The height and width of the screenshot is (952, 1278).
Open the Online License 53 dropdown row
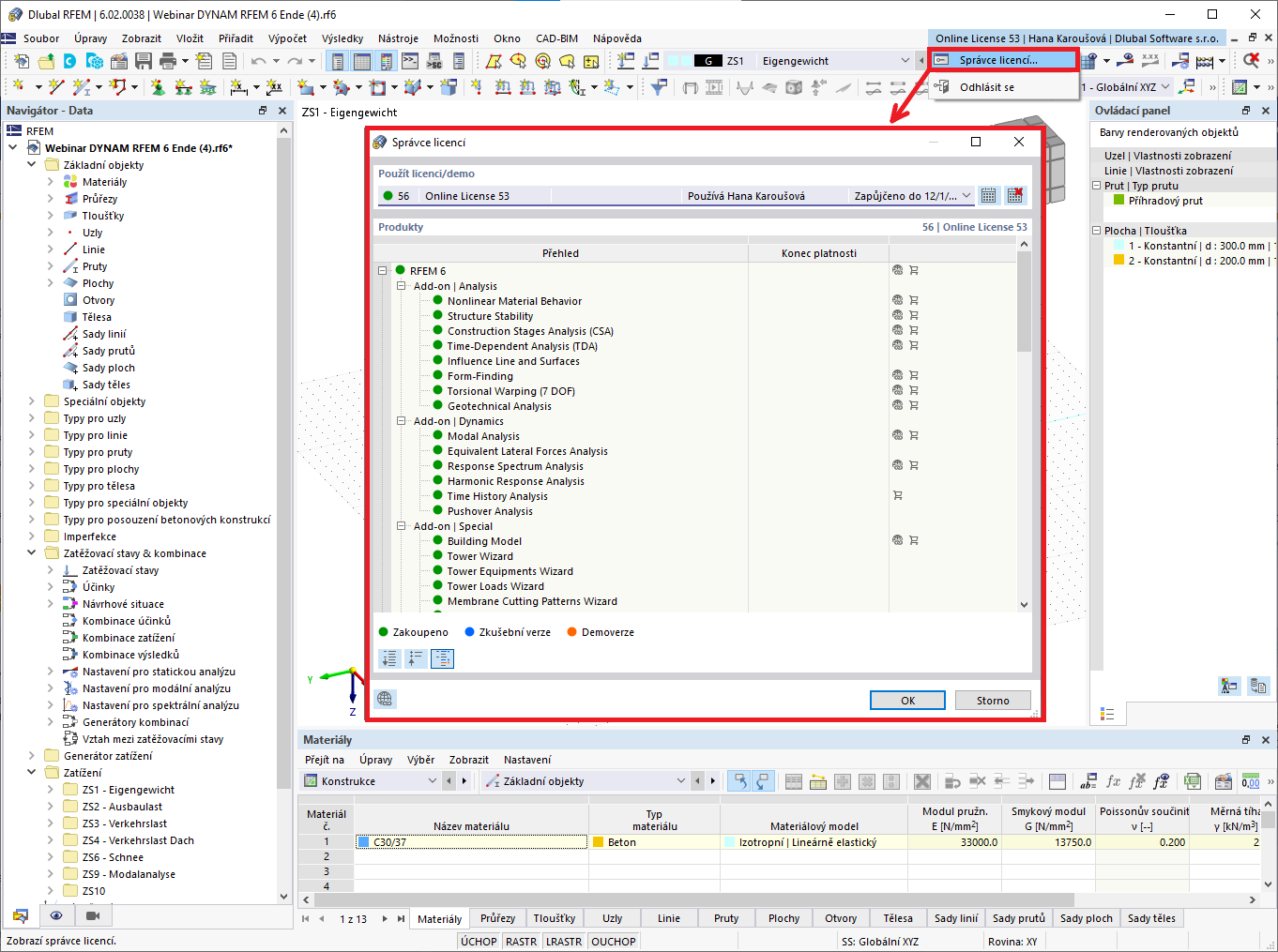[x=676, y=196]
